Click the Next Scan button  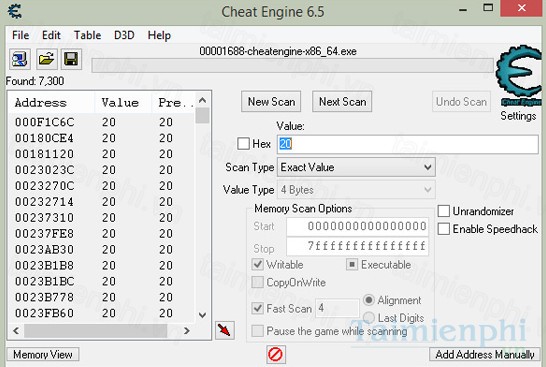pyautogui.click(x=342, y=102)
